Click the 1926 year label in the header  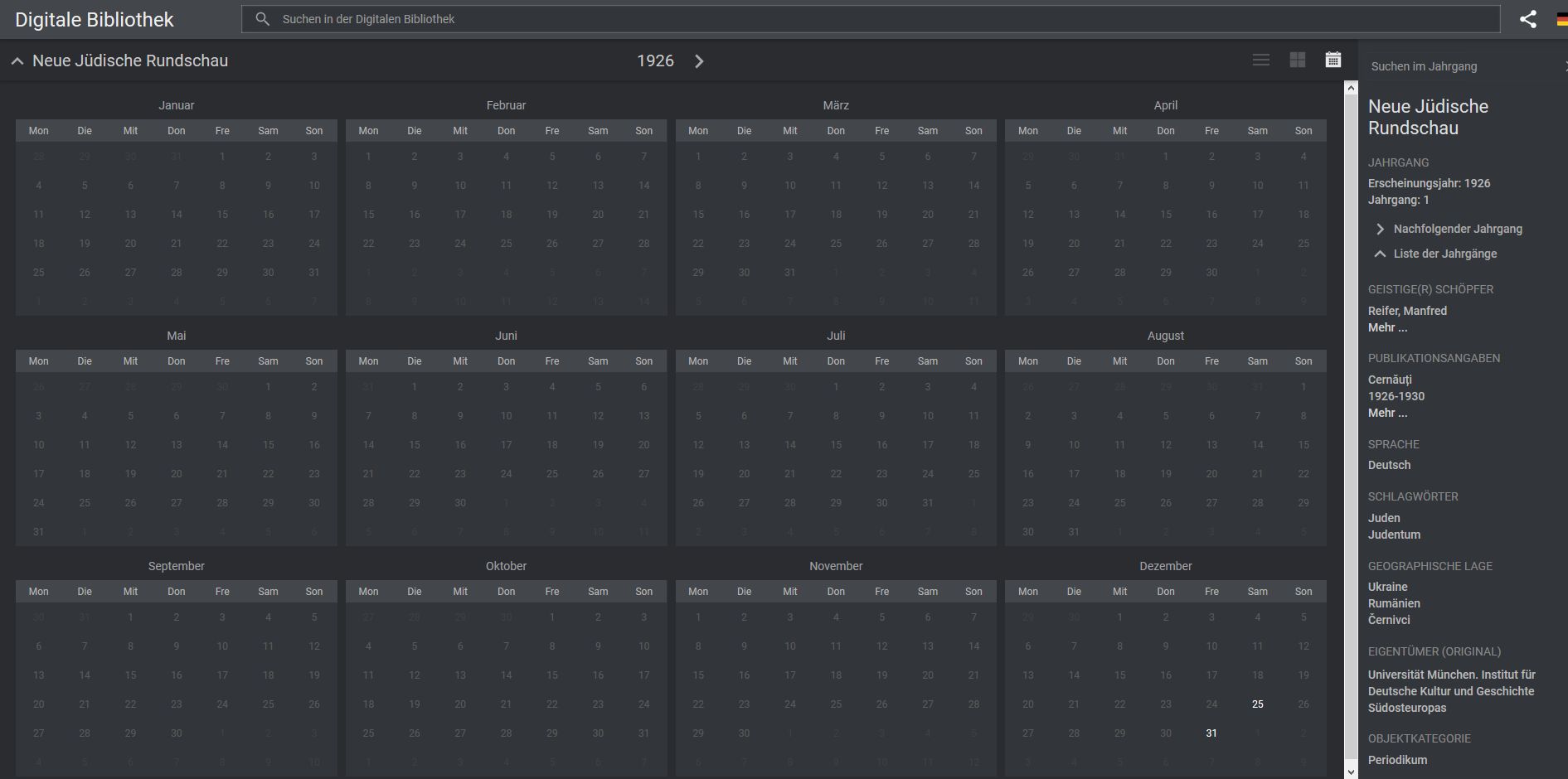(655, 61)
